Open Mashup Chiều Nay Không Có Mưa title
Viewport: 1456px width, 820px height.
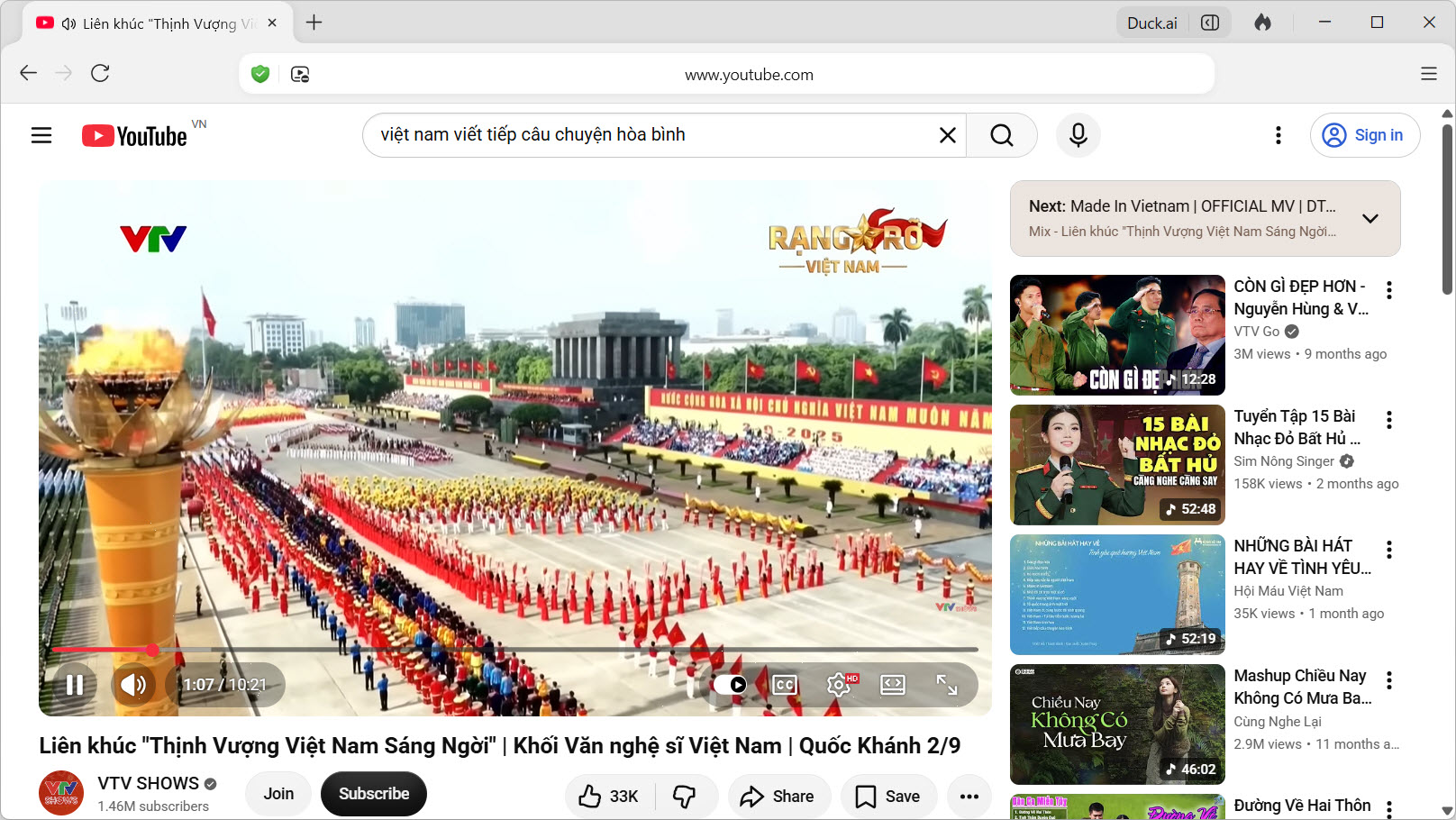tap(1303, 687)
